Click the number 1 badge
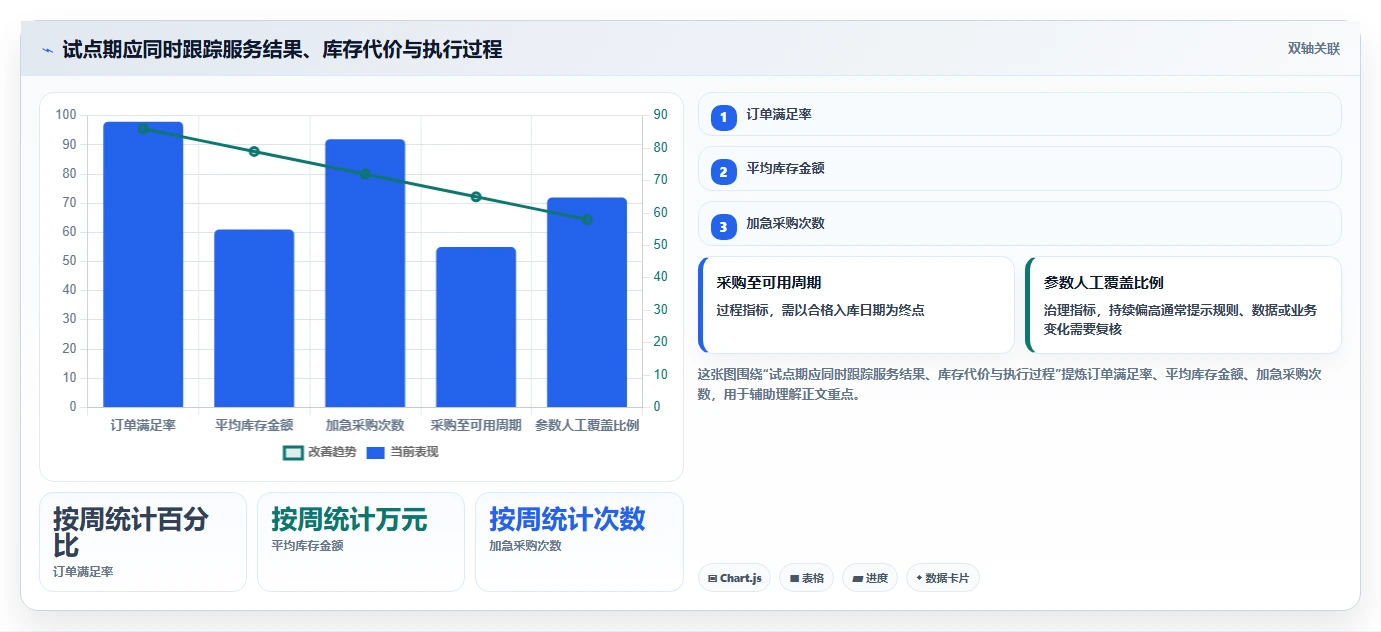Viewport: 1381px width, 632px height. [724, 117]
